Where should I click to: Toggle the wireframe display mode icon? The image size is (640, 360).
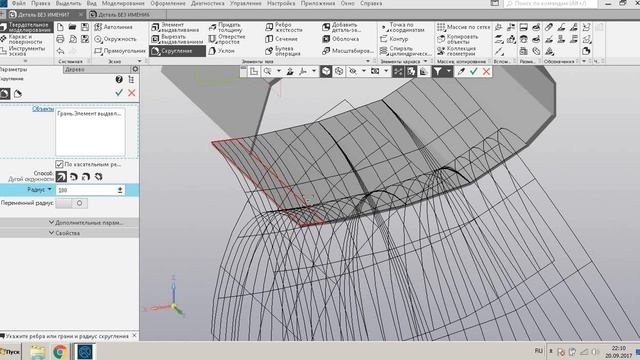click(x=339, y=71)
